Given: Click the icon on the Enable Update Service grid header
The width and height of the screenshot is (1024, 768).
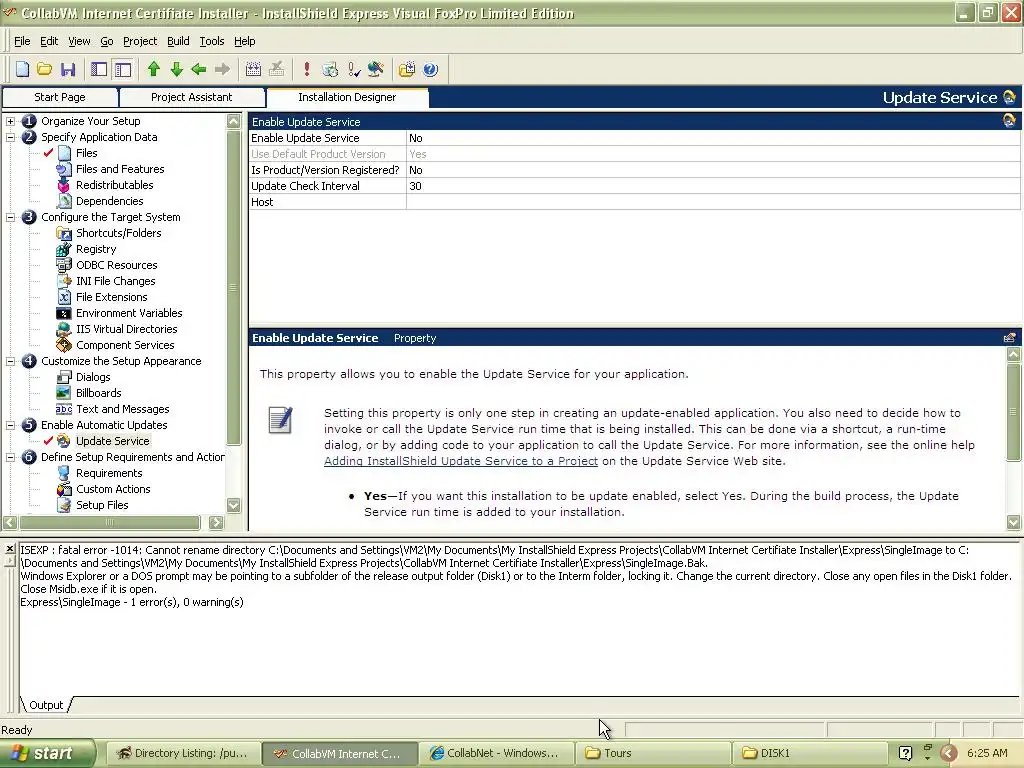Looking at the screenshot, I should 1009,120.
